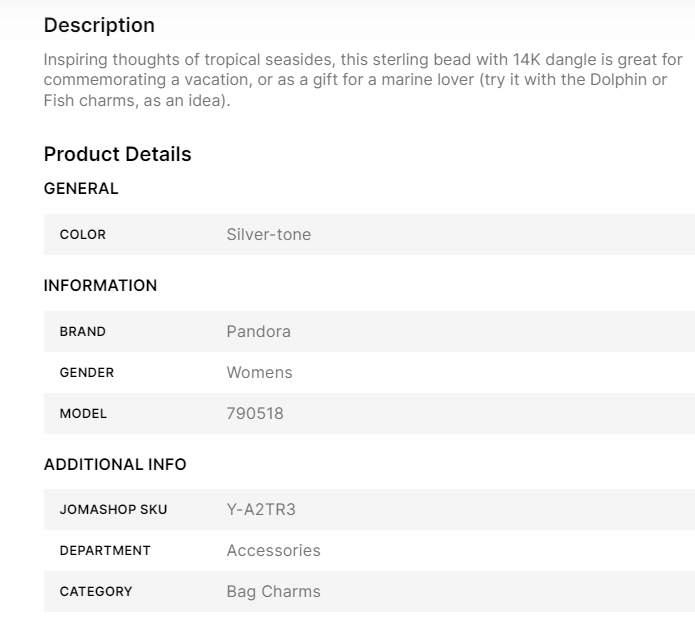Select model number 790518
The width and height of the screenshot is (695, 622).
[x=255, y=413]
